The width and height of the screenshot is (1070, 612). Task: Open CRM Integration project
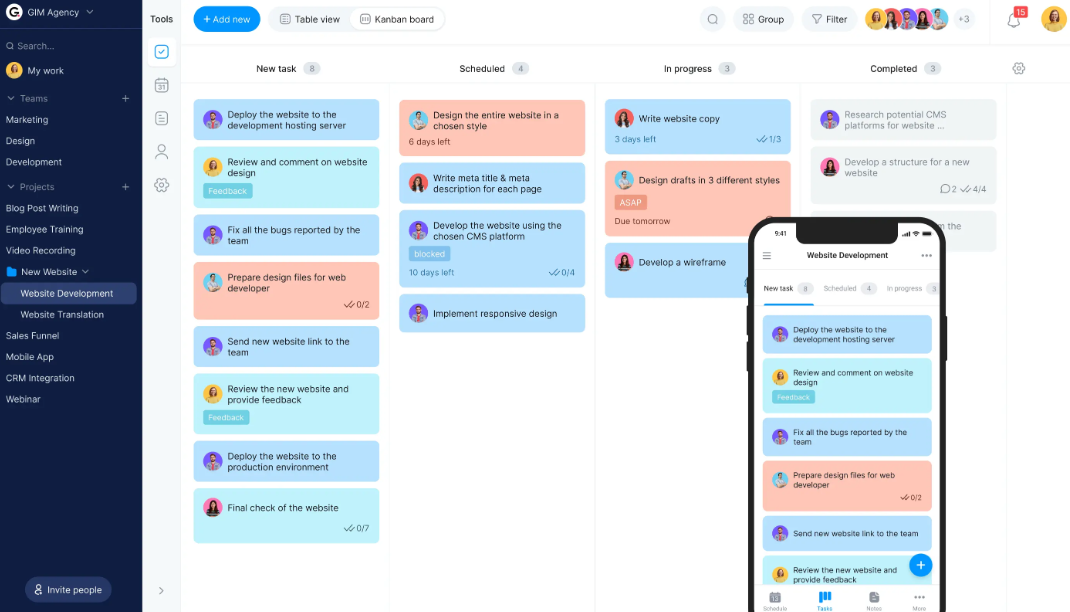coord(40,378)
